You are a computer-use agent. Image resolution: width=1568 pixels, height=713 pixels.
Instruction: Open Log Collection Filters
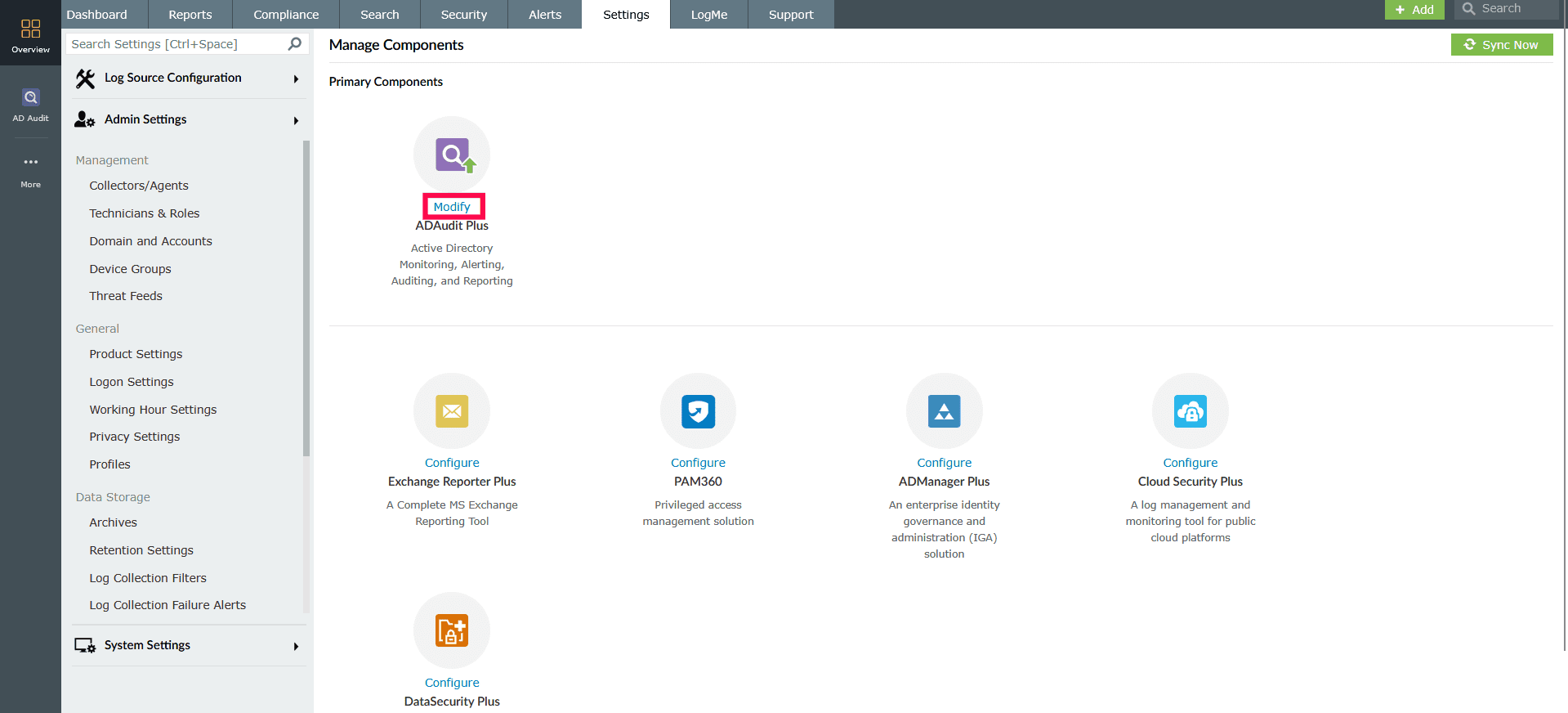point(148,578)
